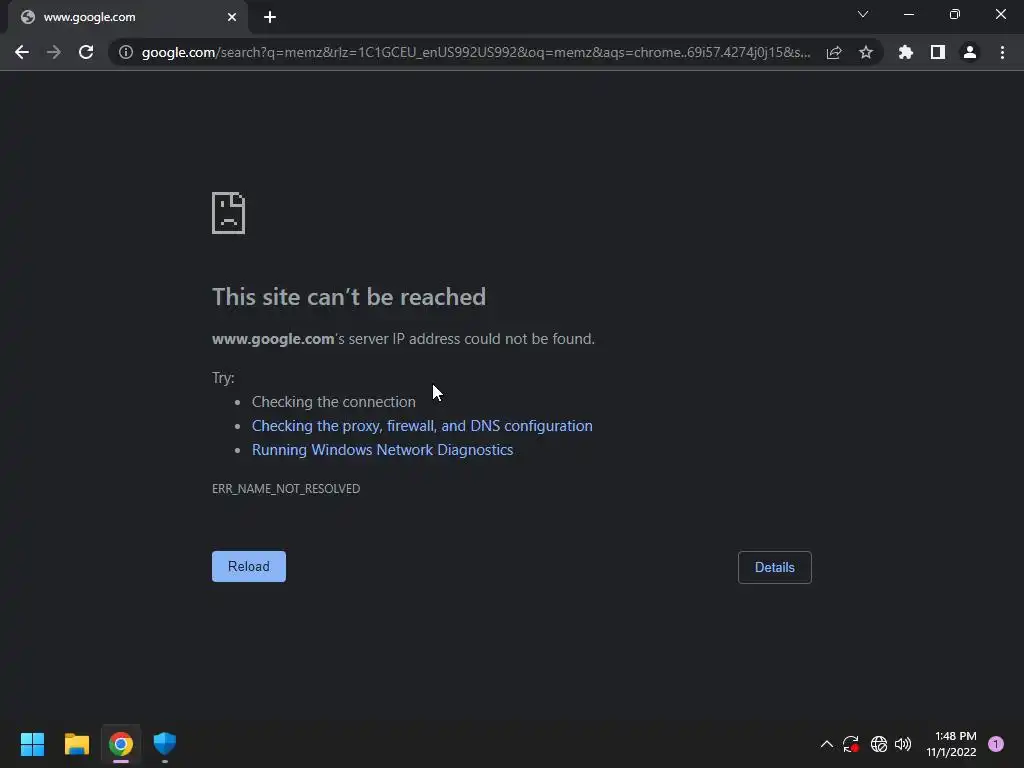Open the Windows Start menu
Image resolution: width=1024 pixels, height=768 pixels.
tap(33, 744)
